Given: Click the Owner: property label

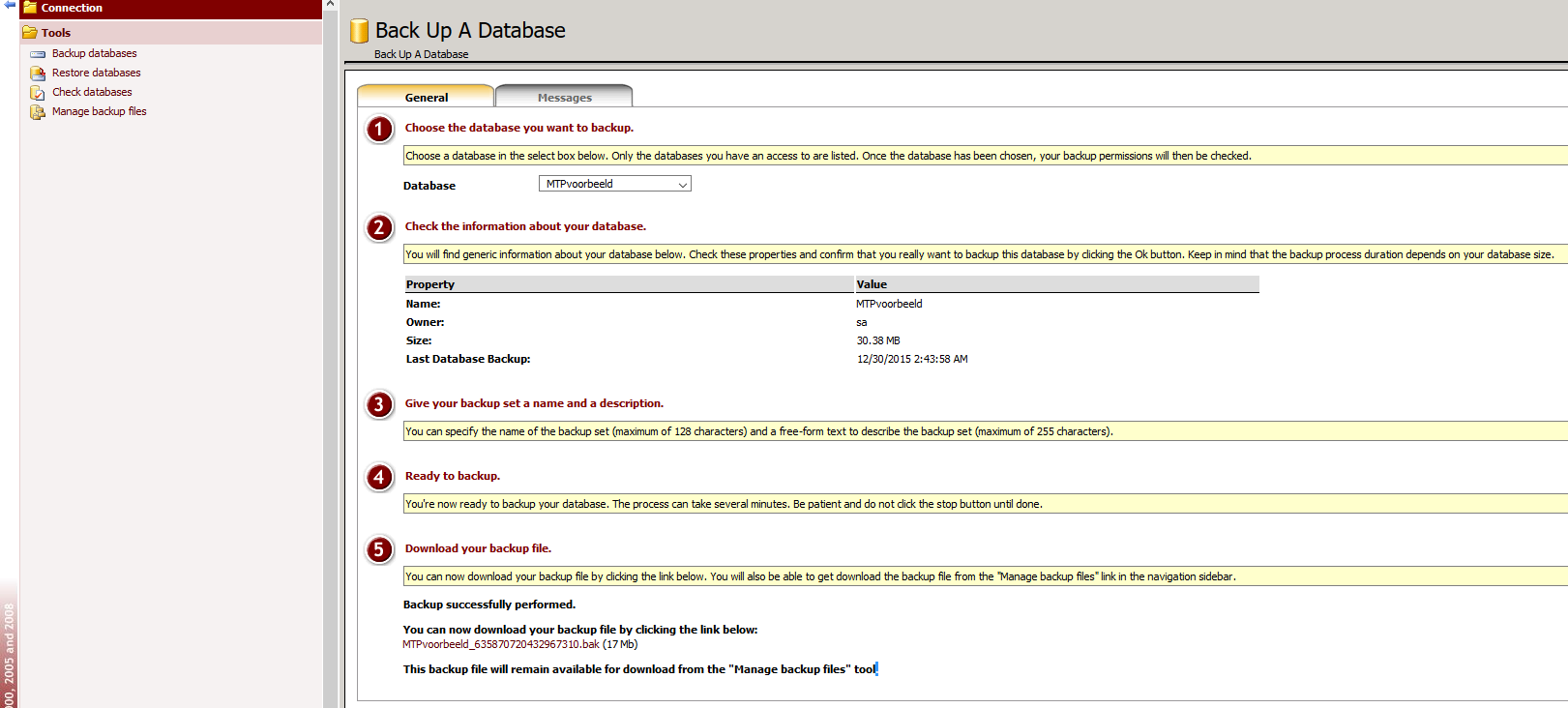Looking at the screenshot, I should tap(426, 322).
